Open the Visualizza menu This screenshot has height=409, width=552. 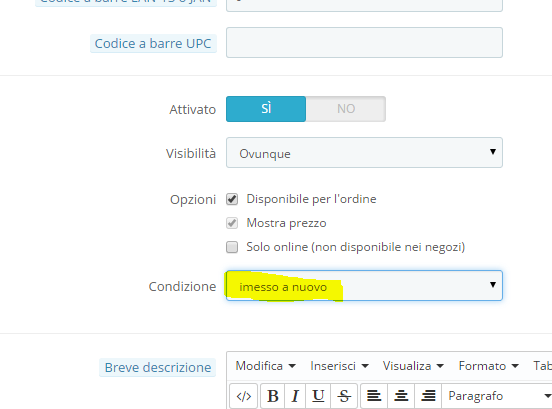point(413,366)
